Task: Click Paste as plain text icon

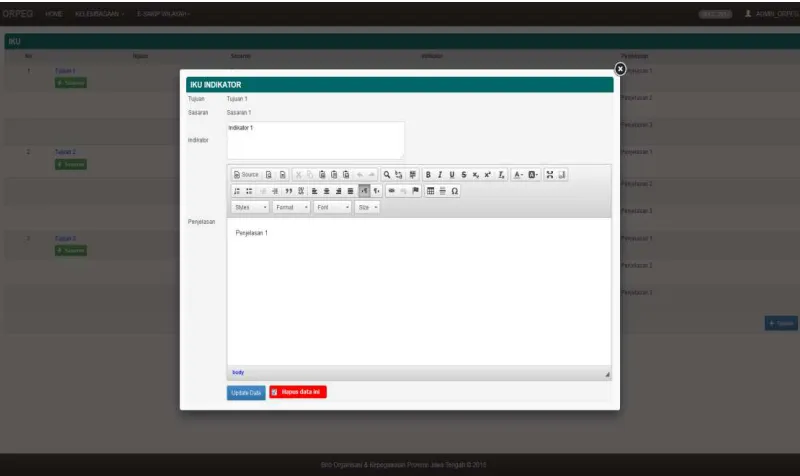Action: click(334, 174)
